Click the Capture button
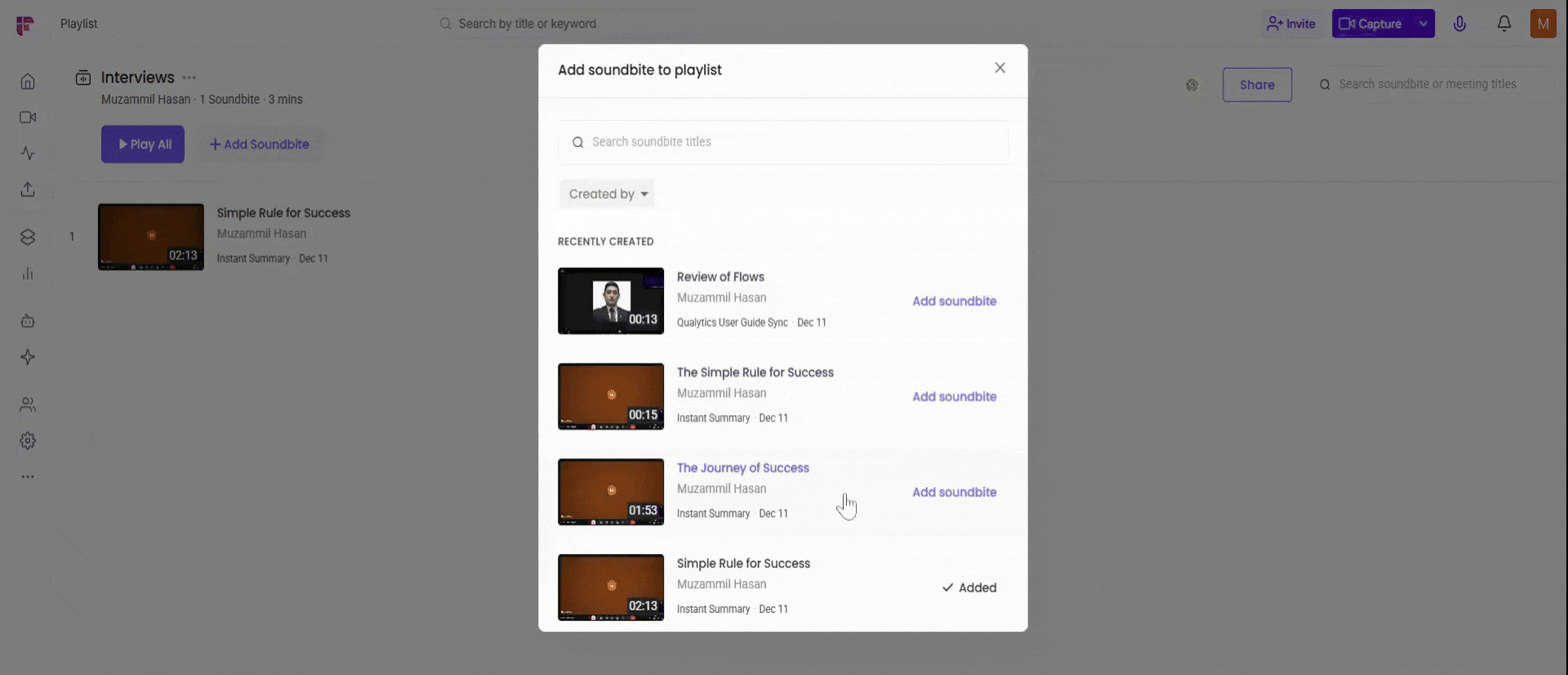 tap(1372, 24)
